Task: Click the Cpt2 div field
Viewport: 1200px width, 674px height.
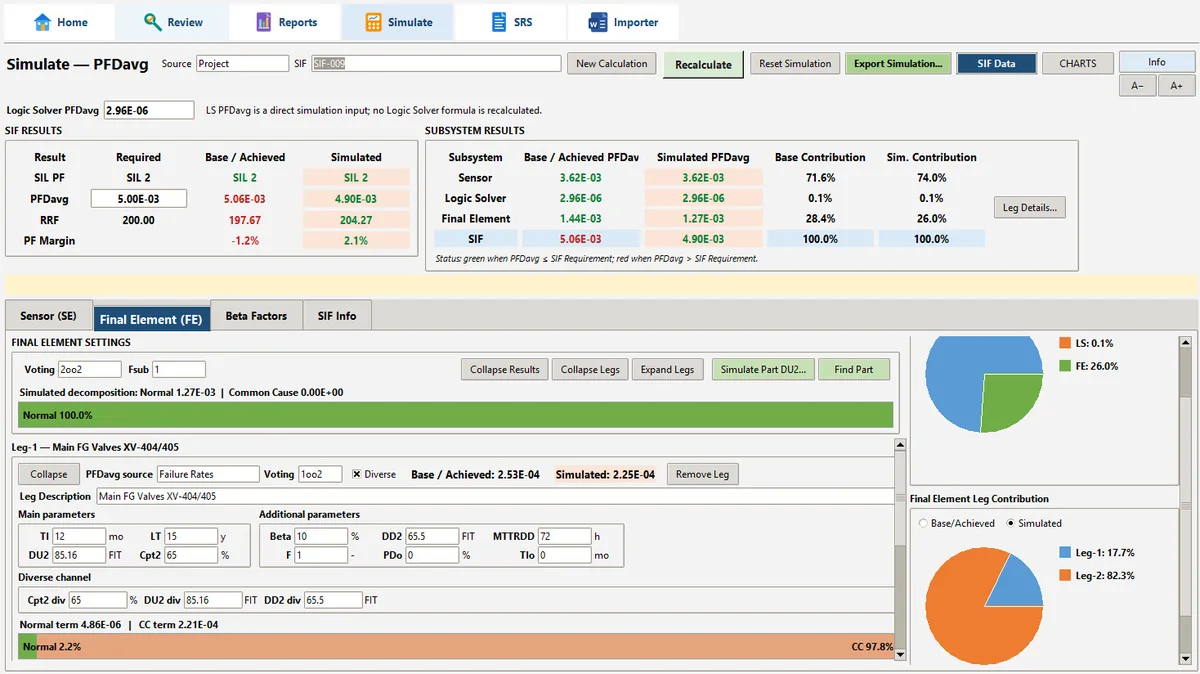Action: (x=97, y=600)
